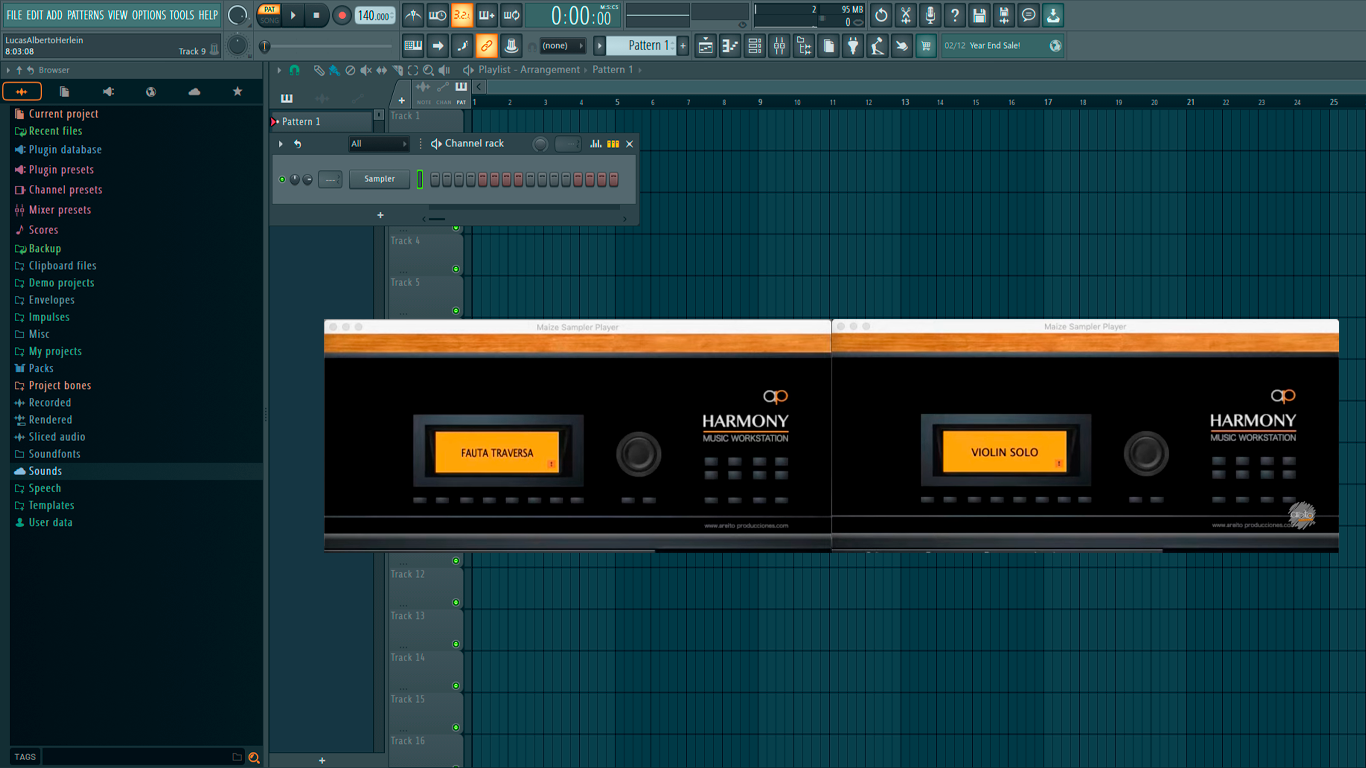Image resolution: width=1366 pixels, height=768 pixels.
Task: Add a channel with plus in Channel rack
Action: coord(380,215)
